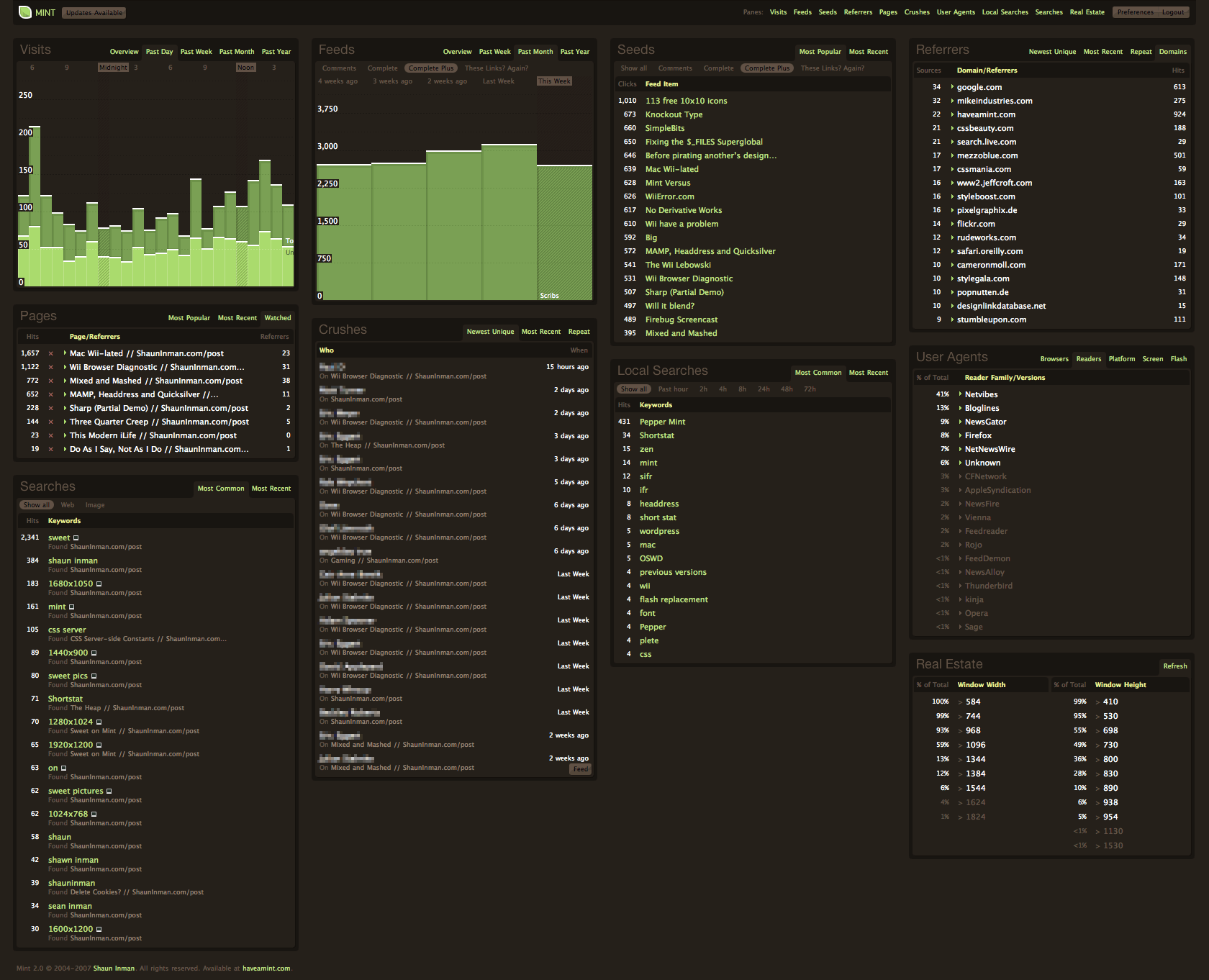
Task: Expand the NewsGator reader versions
Action: tap(960, 422)
